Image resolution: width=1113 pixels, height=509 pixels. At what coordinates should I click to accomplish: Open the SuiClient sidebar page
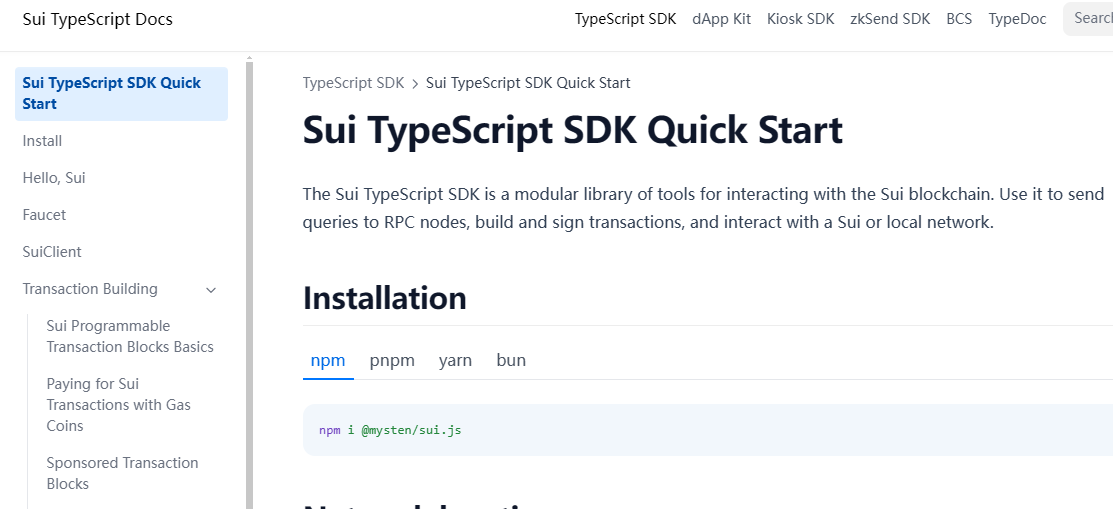pyautogui.click(x=52, y=252)
